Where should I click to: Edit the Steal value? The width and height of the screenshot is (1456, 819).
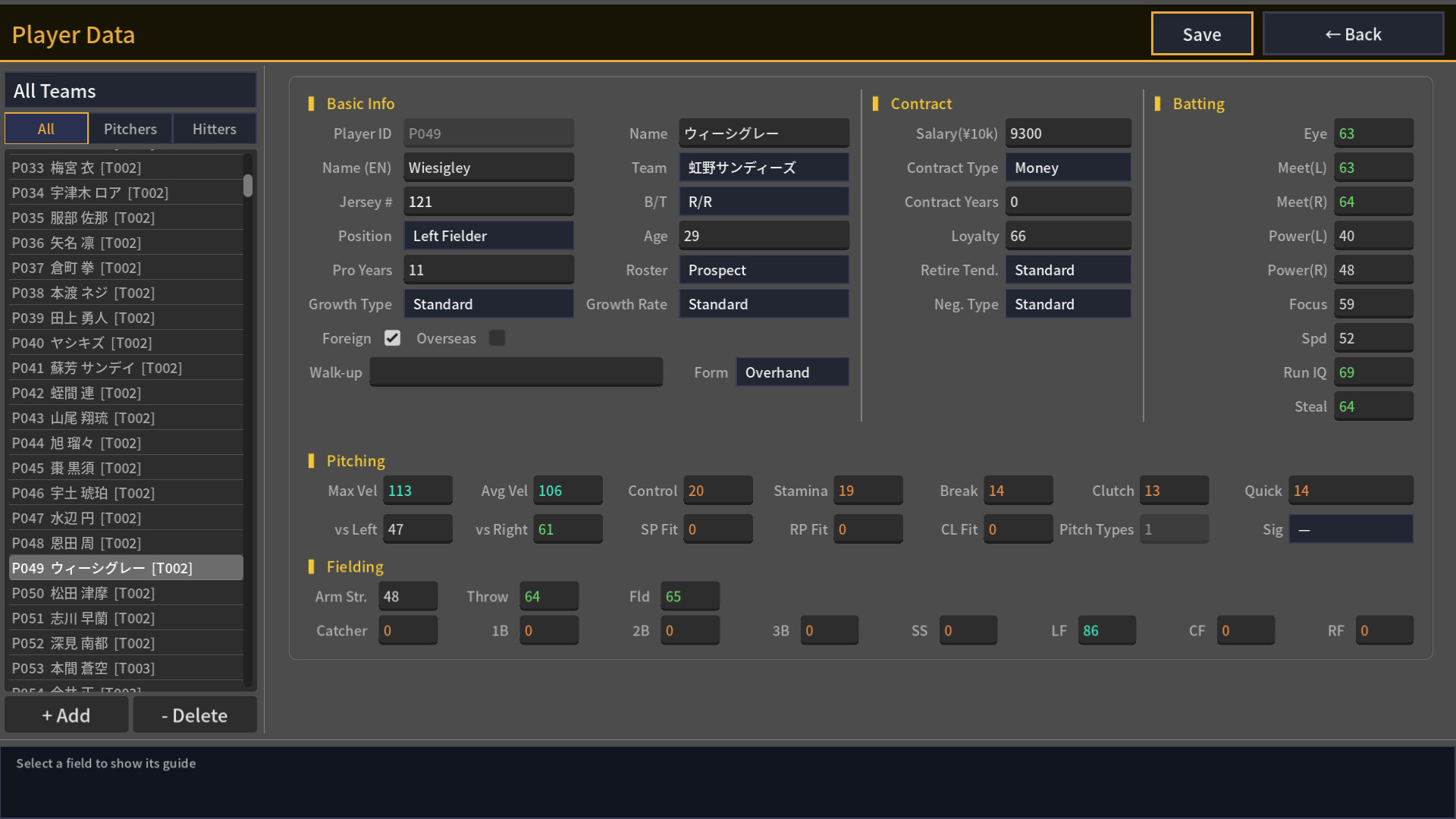[x=1373, y=406]
